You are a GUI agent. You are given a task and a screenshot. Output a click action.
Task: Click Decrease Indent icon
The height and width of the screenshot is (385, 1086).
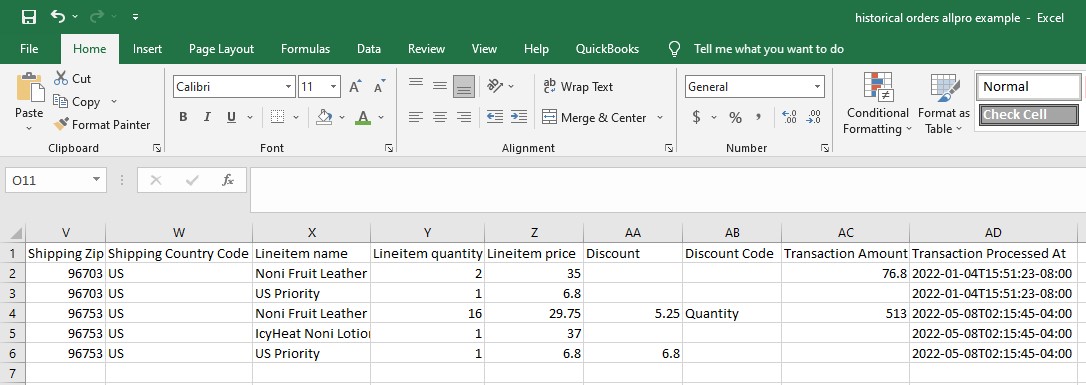(495, 117)
